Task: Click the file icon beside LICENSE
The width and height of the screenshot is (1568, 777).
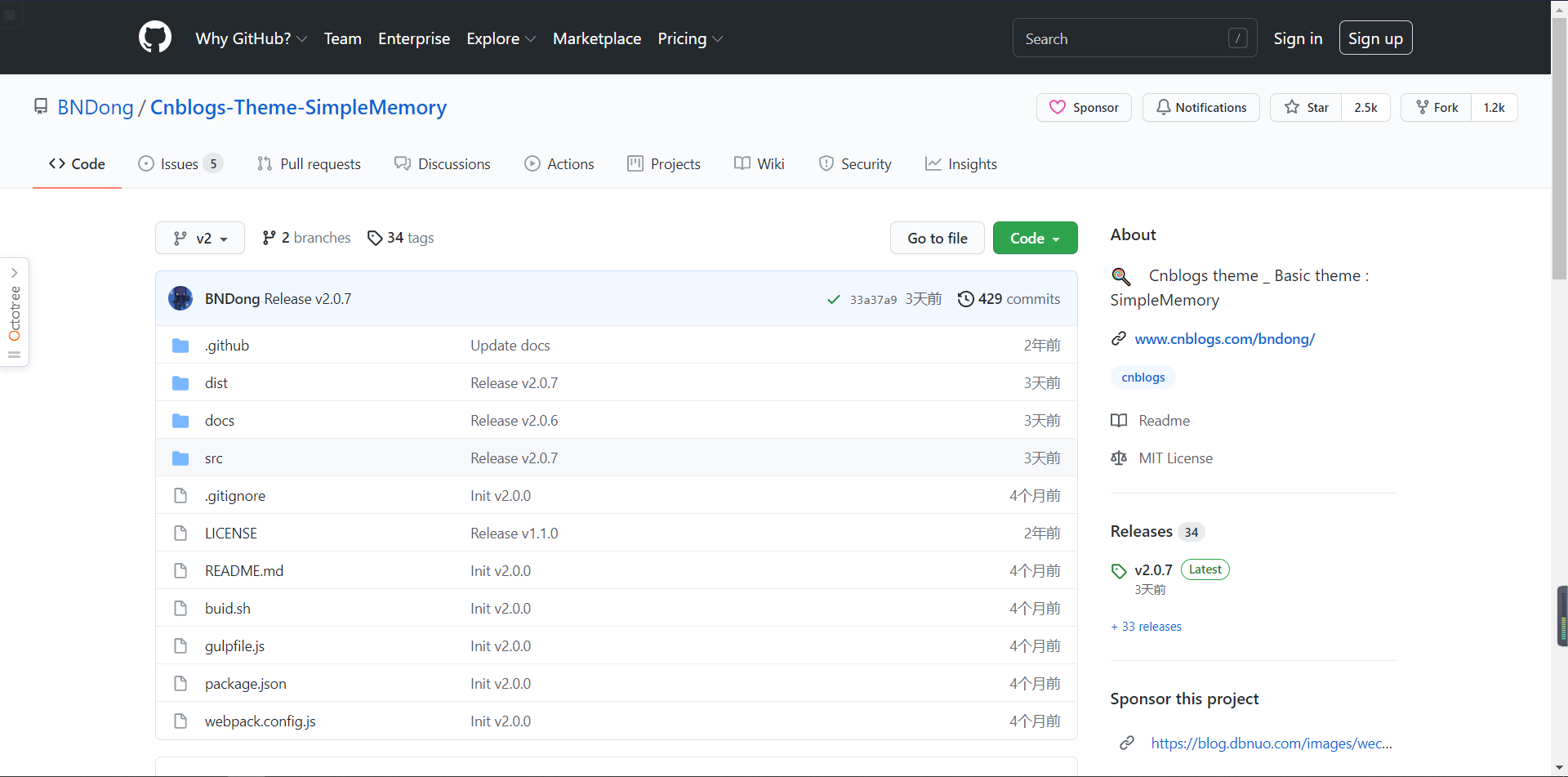Action: [180, 534]
